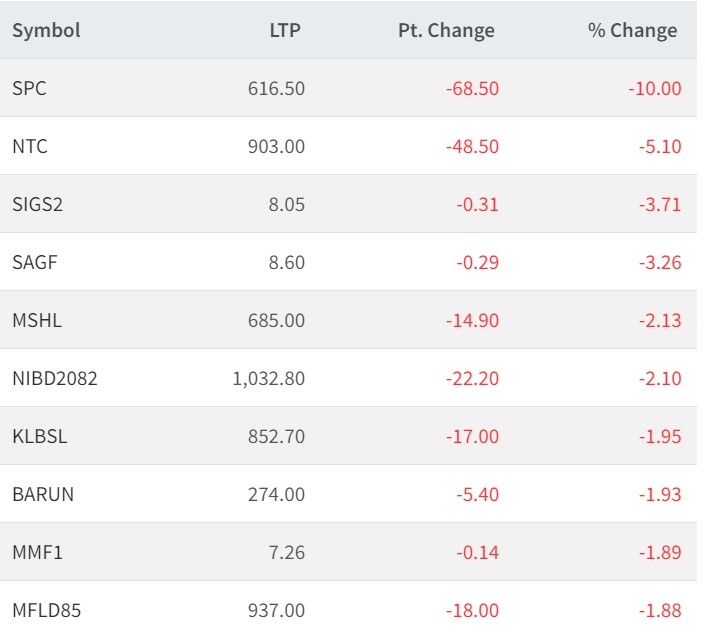Screen dimensions: 705x638
Task: Click SPC's percent change -10.00
Action: pyautogui.click(x=655, y=88)
